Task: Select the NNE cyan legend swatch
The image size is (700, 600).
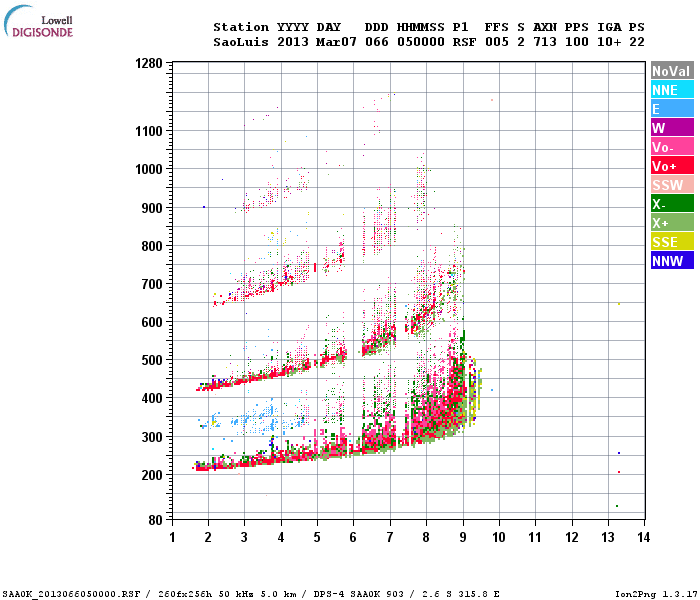Action: coord(672,90)
